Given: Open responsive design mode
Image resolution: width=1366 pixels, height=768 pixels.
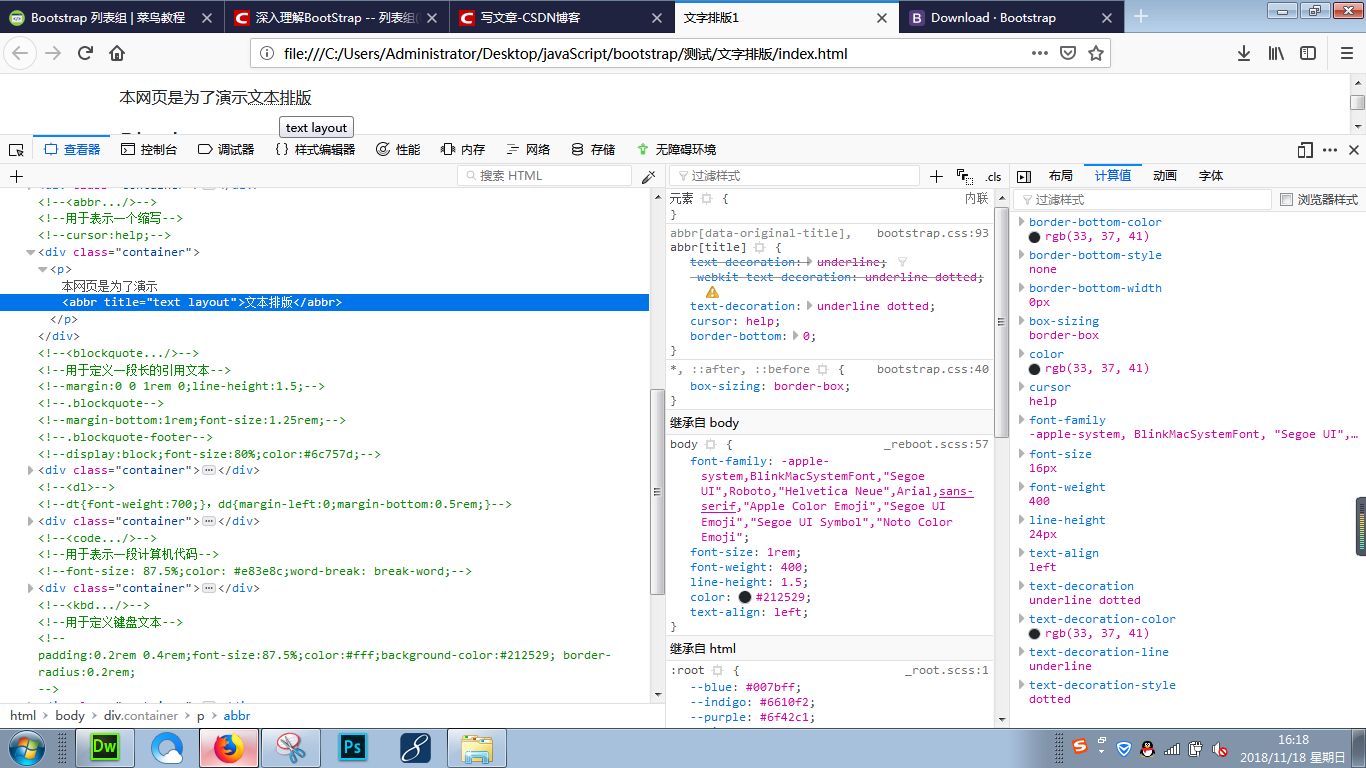Looking at the screenshot, I should coord(1305,150).
